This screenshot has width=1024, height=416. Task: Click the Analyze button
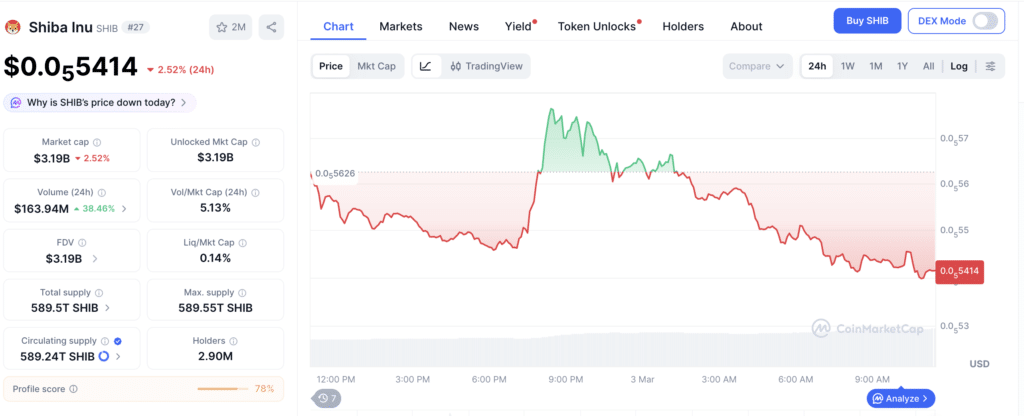[x=901, y=398]
